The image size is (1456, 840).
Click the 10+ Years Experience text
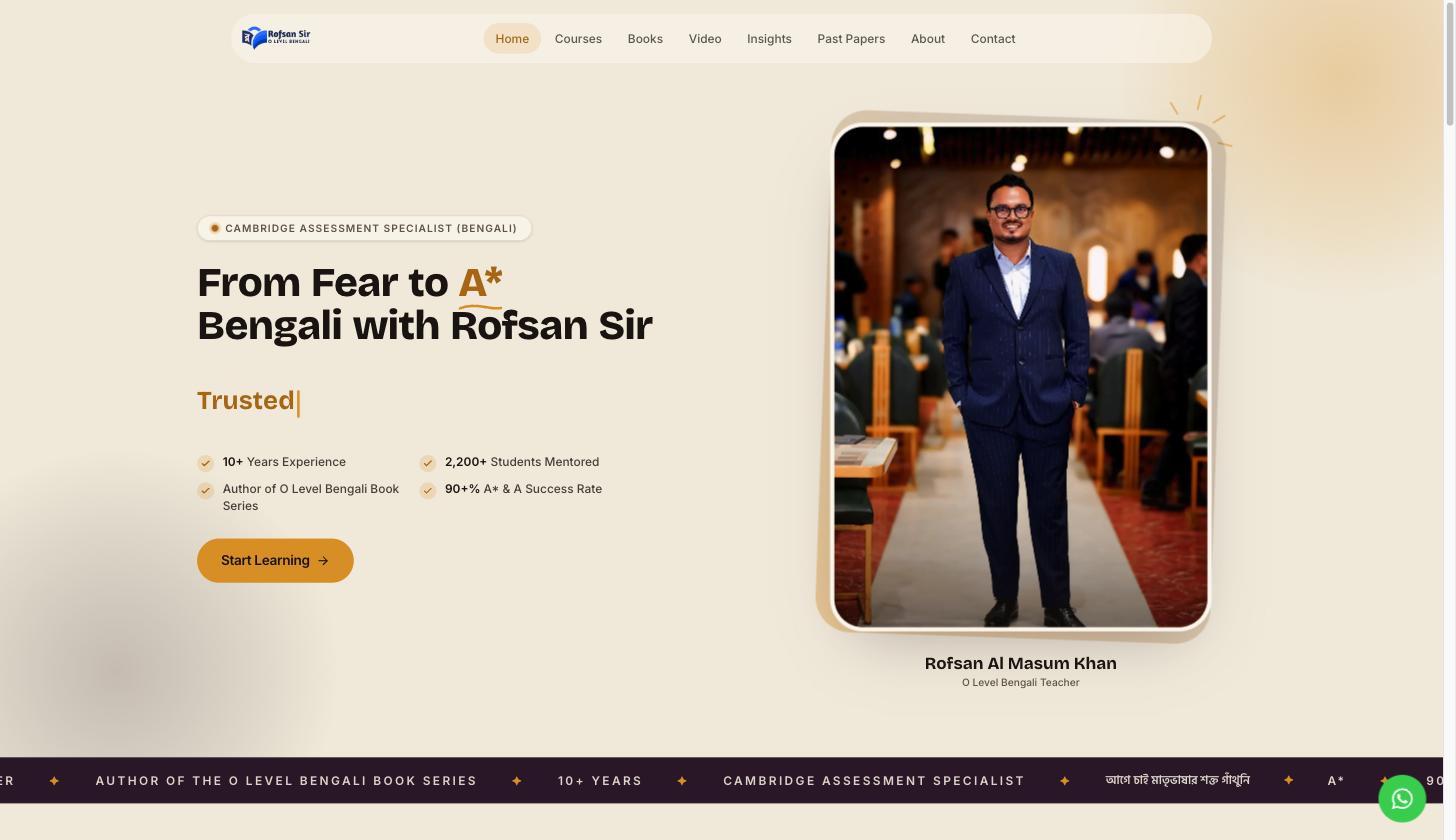click(284, 462)
